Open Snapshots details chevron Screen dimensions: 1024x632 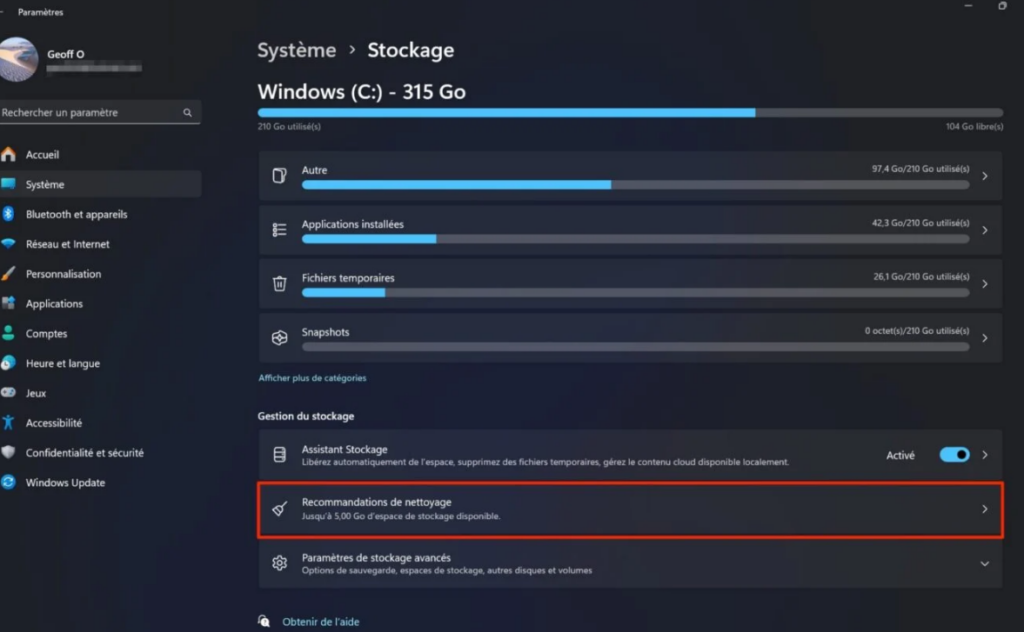[985, 338]
